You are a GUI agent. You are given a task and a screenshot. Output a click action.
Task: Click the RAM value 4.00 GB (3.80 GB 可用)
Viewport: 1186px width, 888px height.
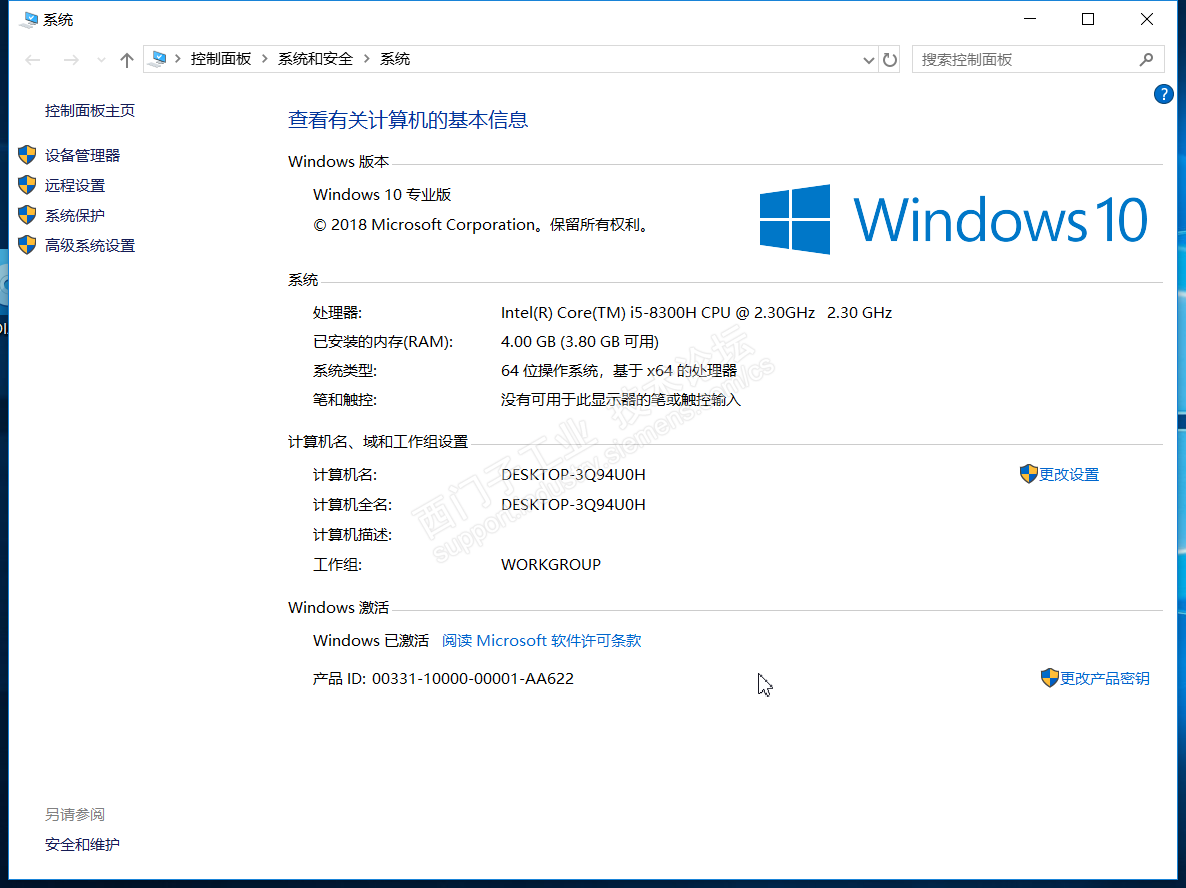[x=579, y=342]
